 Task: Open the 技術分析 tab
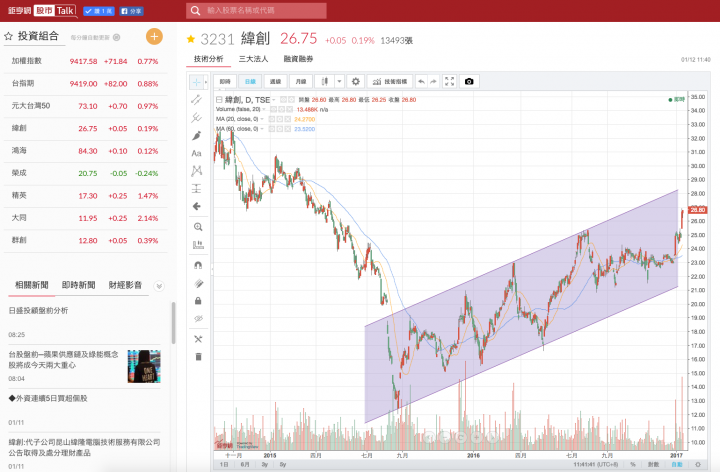[208, 59]
